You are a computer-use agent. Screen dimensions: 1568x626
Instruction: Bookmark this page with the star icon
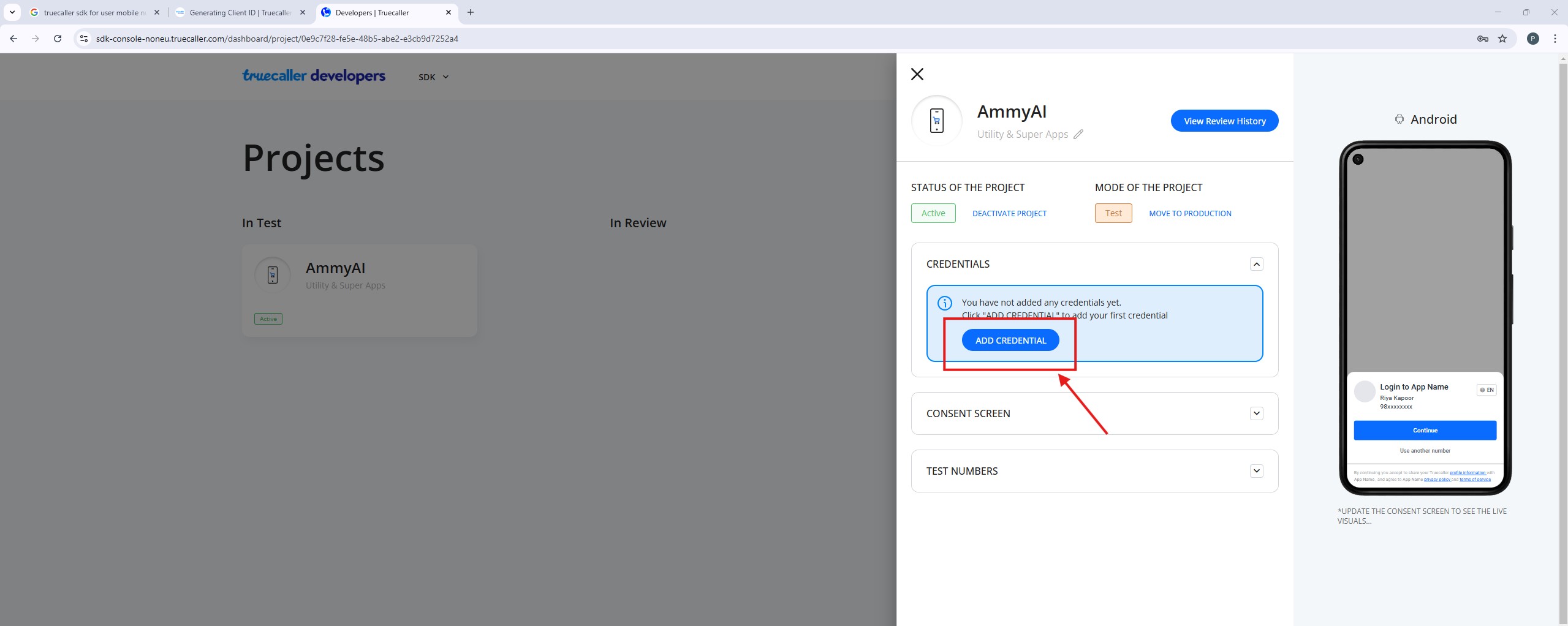pos(1502,39)
